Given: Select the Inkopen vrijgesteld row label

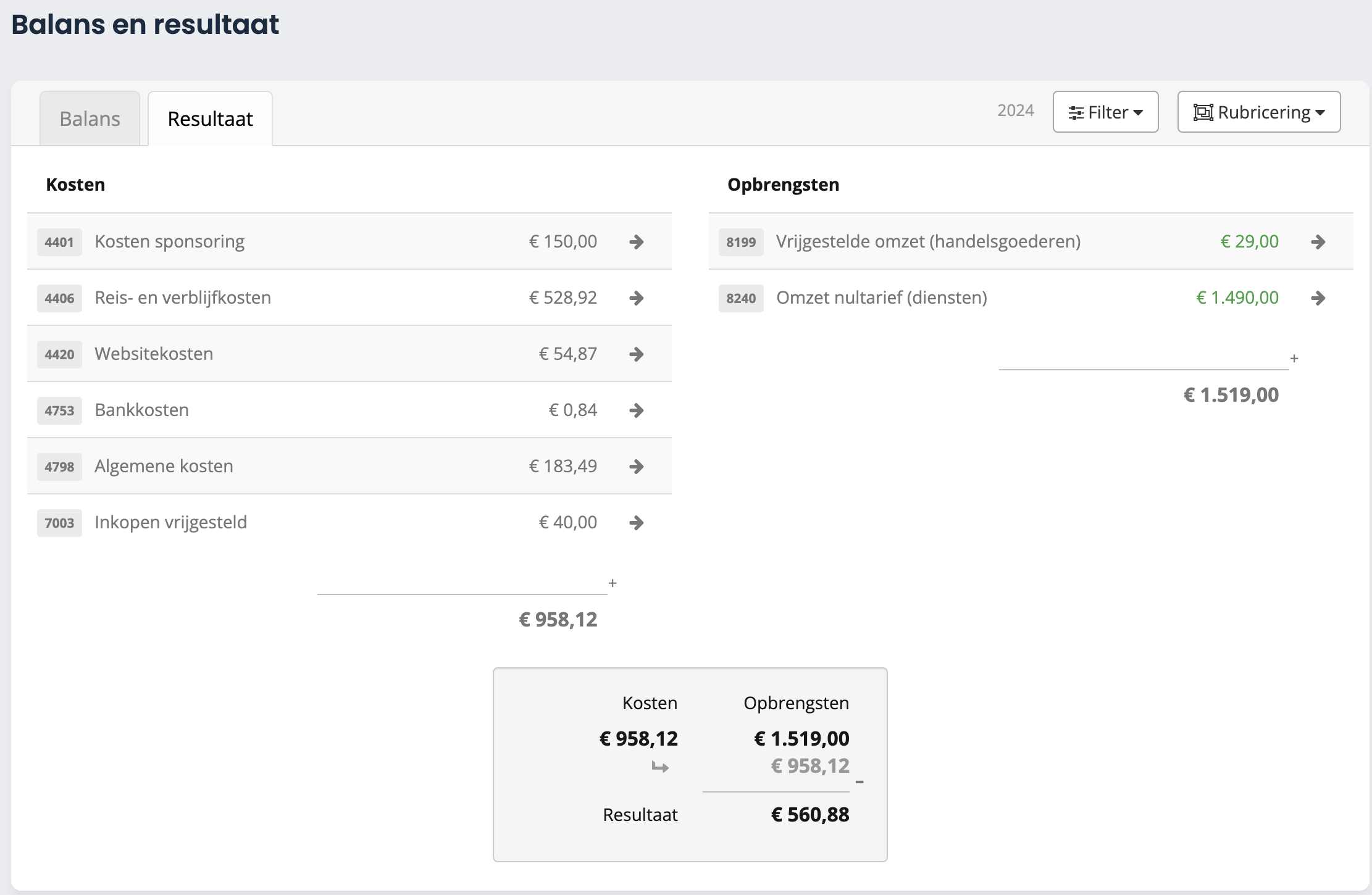Looking at the screenshot, I should click(x=170, y=522).
